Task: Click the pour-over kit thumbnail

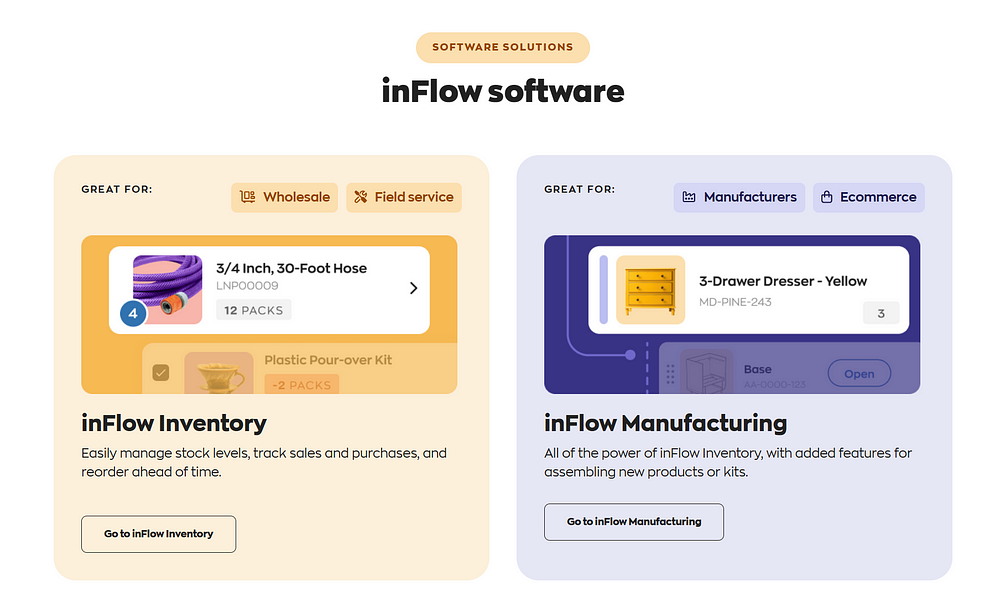Action: (219, 373)
